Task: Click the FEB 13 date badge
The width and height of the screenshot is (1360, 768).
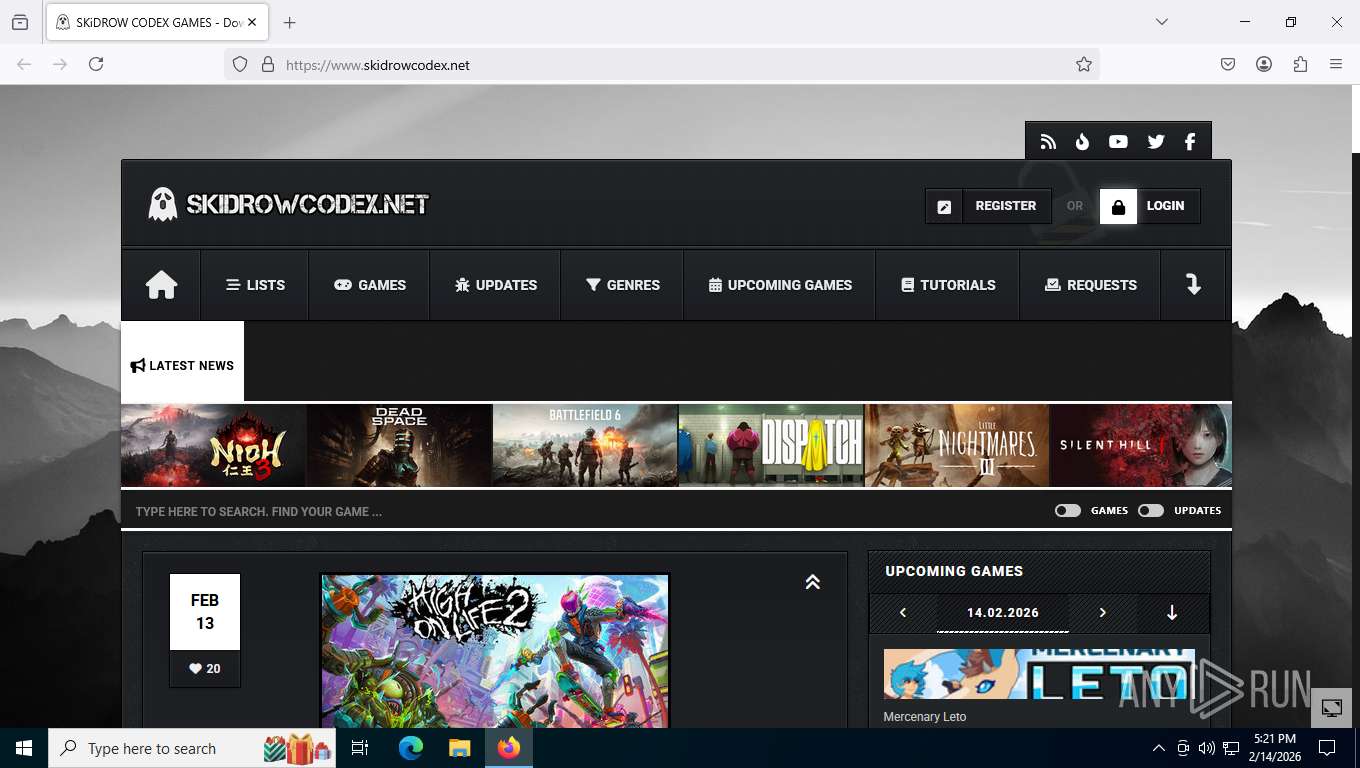Action: [x=205, y=612]
